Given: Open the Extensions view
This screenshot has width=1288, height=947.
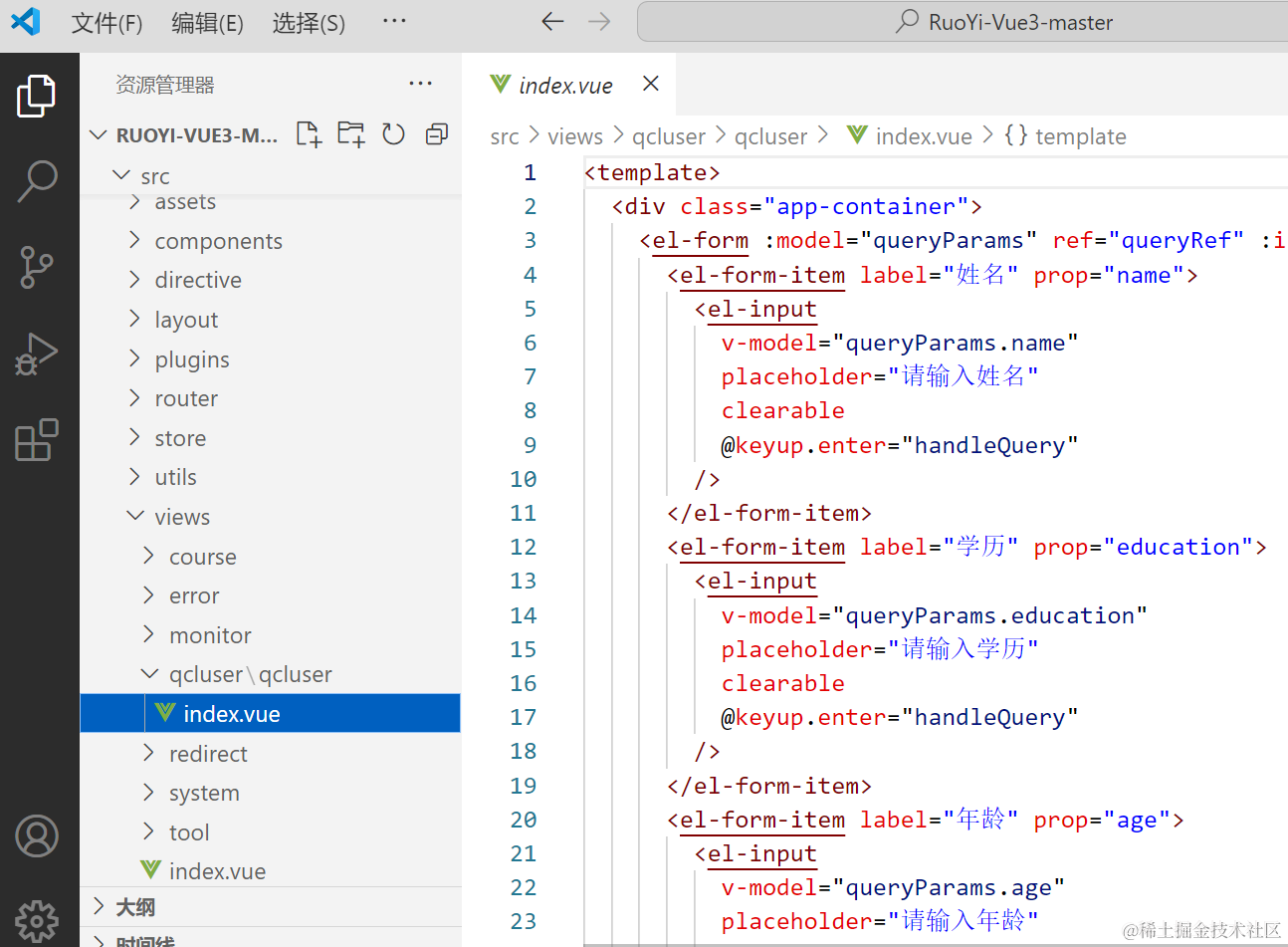Looking at the screenshot, I should click(37, 439).
